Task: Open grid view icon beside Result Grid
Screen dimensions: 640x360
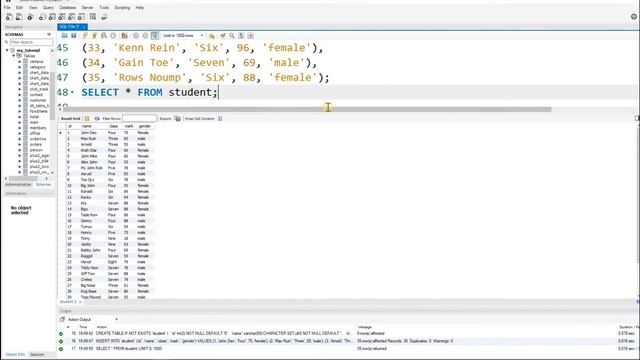Action: (x=87, y=119)
